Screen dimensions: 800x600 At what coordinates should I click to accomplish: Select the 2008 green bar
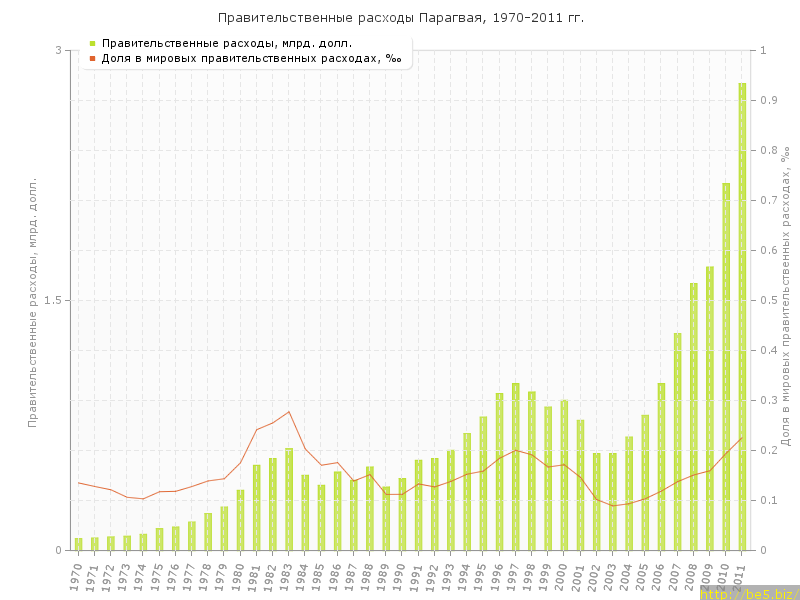point(693,416)
